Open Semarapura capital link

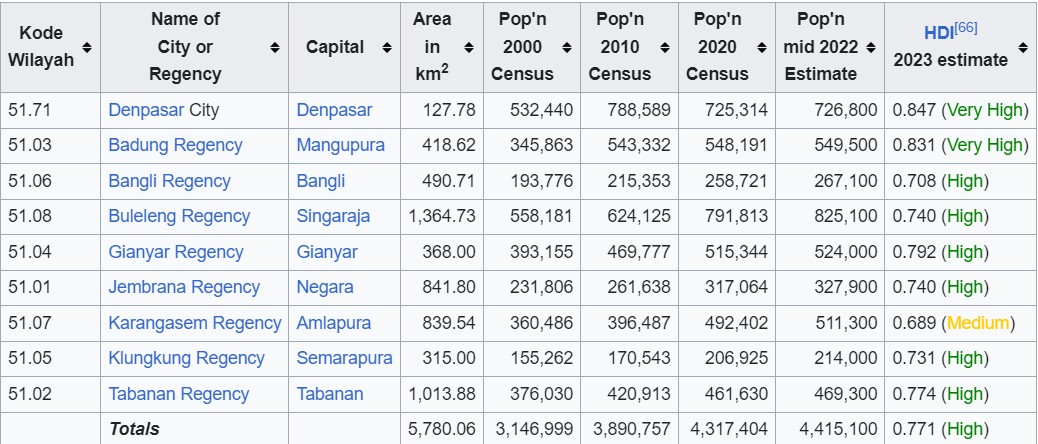[344, 358]
